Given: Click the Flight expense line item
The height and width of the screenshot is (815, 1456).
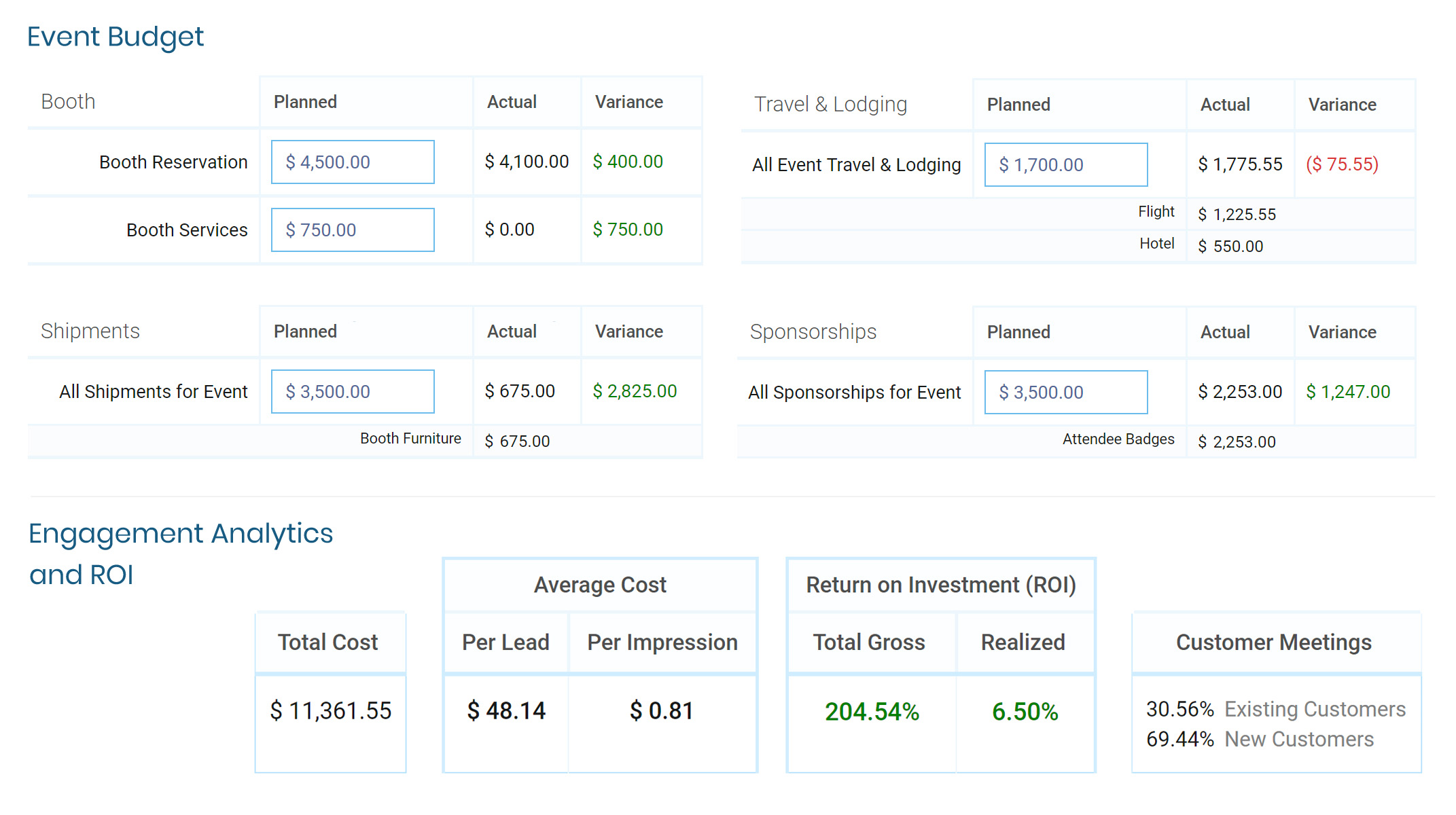Looking at the screenshot, I should (1156, 212).
